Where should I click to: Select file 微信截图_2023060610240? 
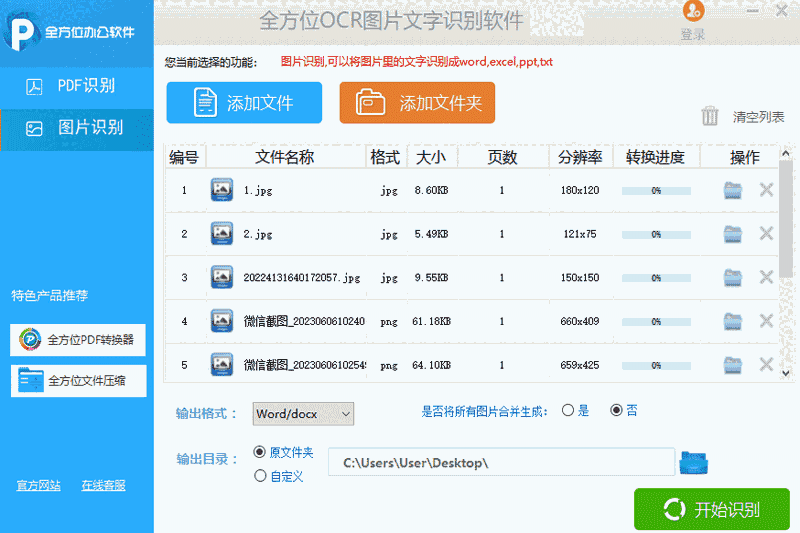coord(304,321)
